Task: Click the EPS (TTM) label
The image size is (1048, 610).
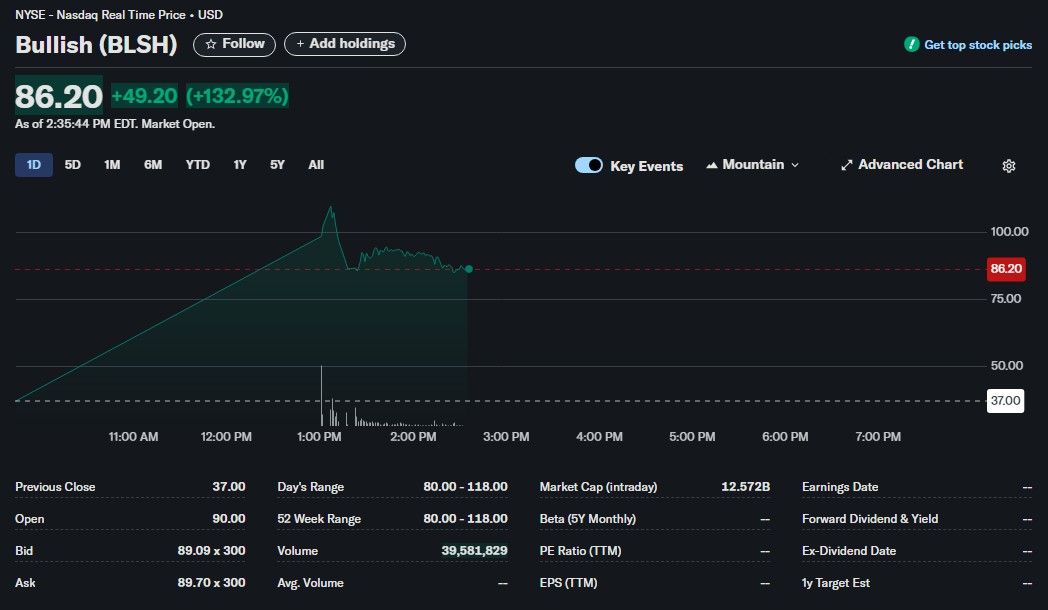Action: (x=568, y=583)
